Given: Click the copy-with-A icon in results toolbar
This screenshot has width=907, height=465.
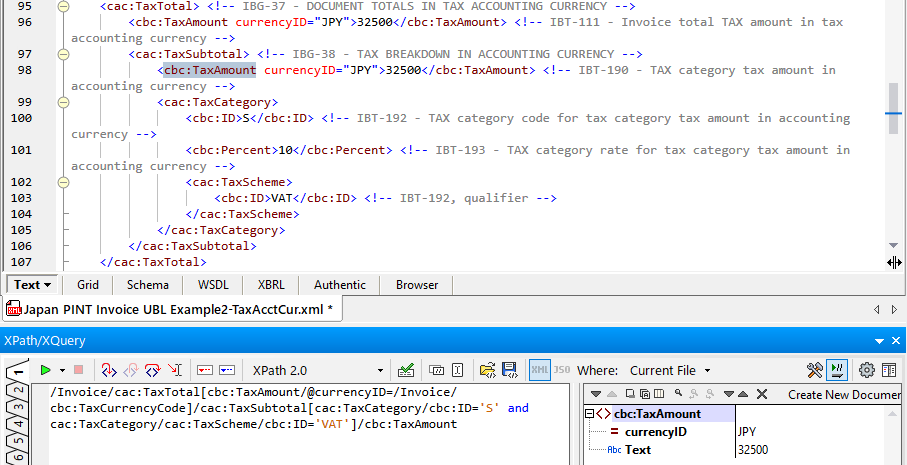Looking at the screenshot, I should coord(644,394).
